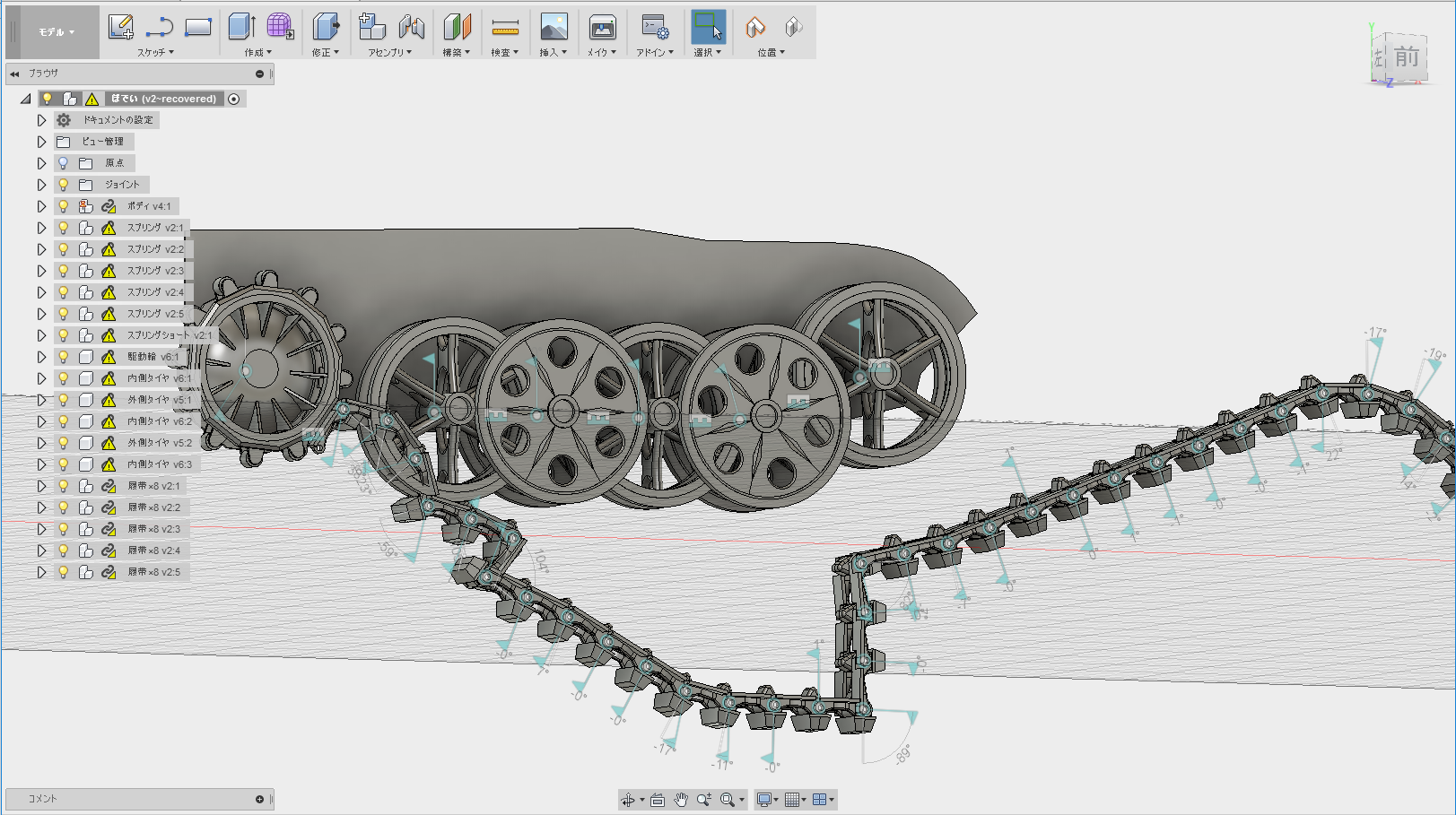The height and width of the screenshot is (815, 1456).
Task: Collapse the ブラウザ panel with minus button
Action: [x=259, y=74]
